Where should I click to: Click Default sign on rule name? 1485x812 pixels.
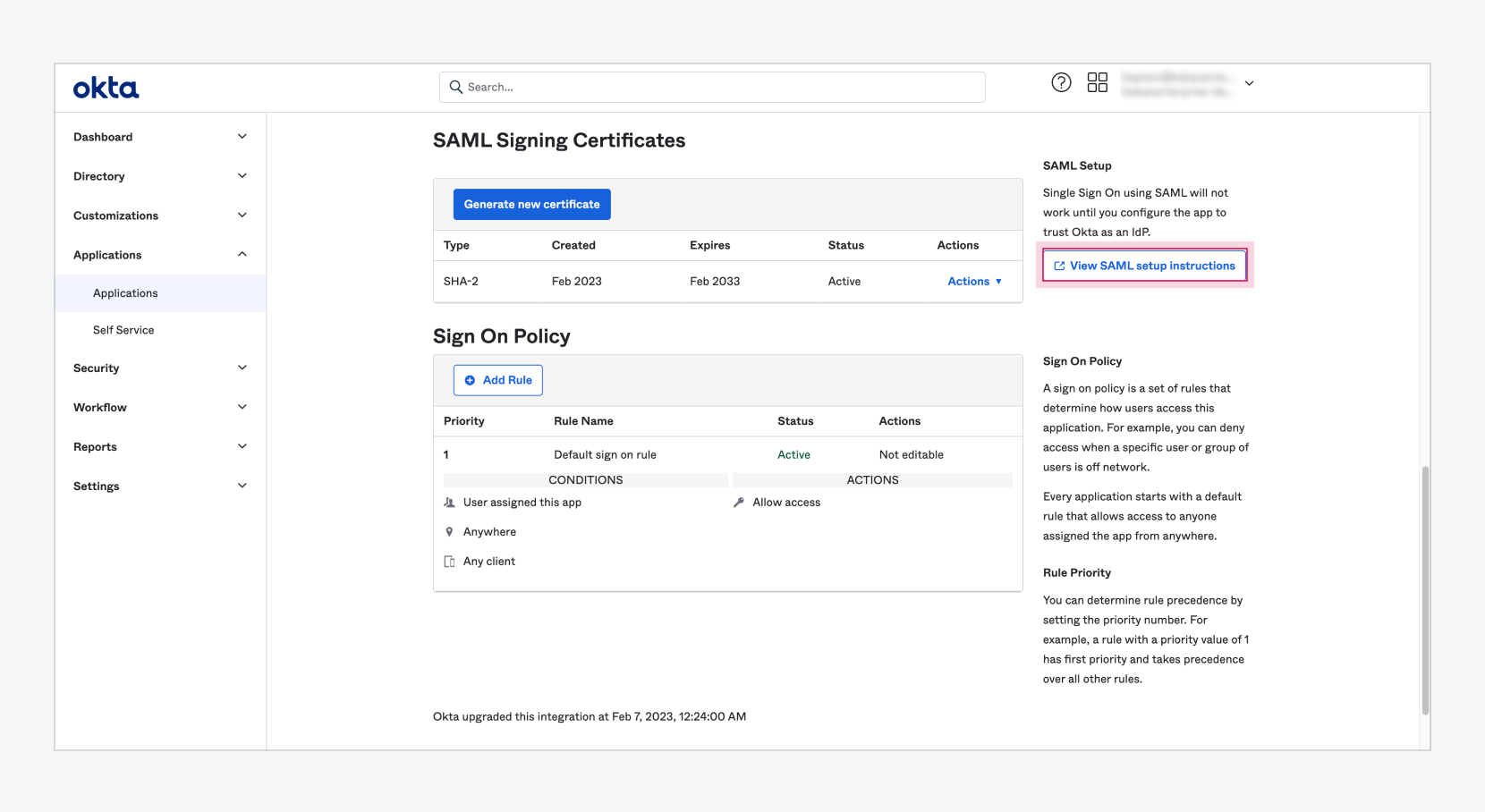(x=605, y=454)
